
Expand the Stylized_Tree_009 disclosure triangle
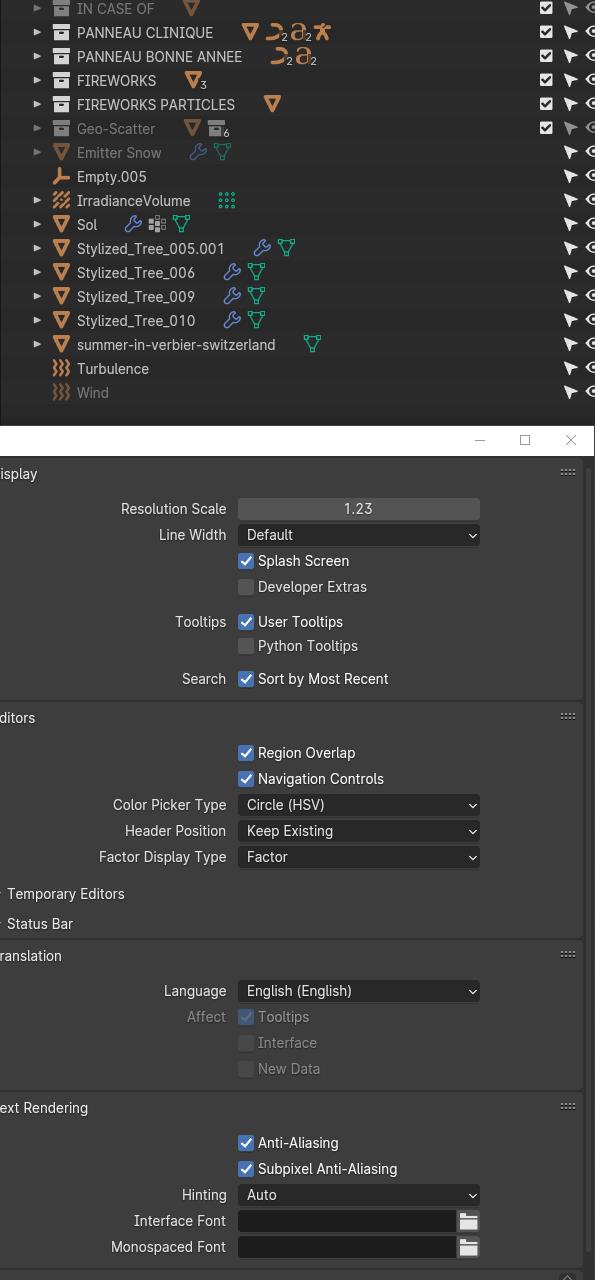click(37, 296)
